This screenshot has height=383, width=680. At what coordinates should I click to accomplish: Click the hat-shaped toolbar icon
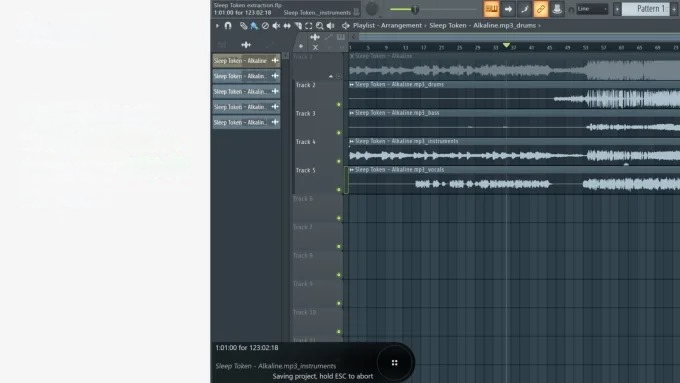557,9
